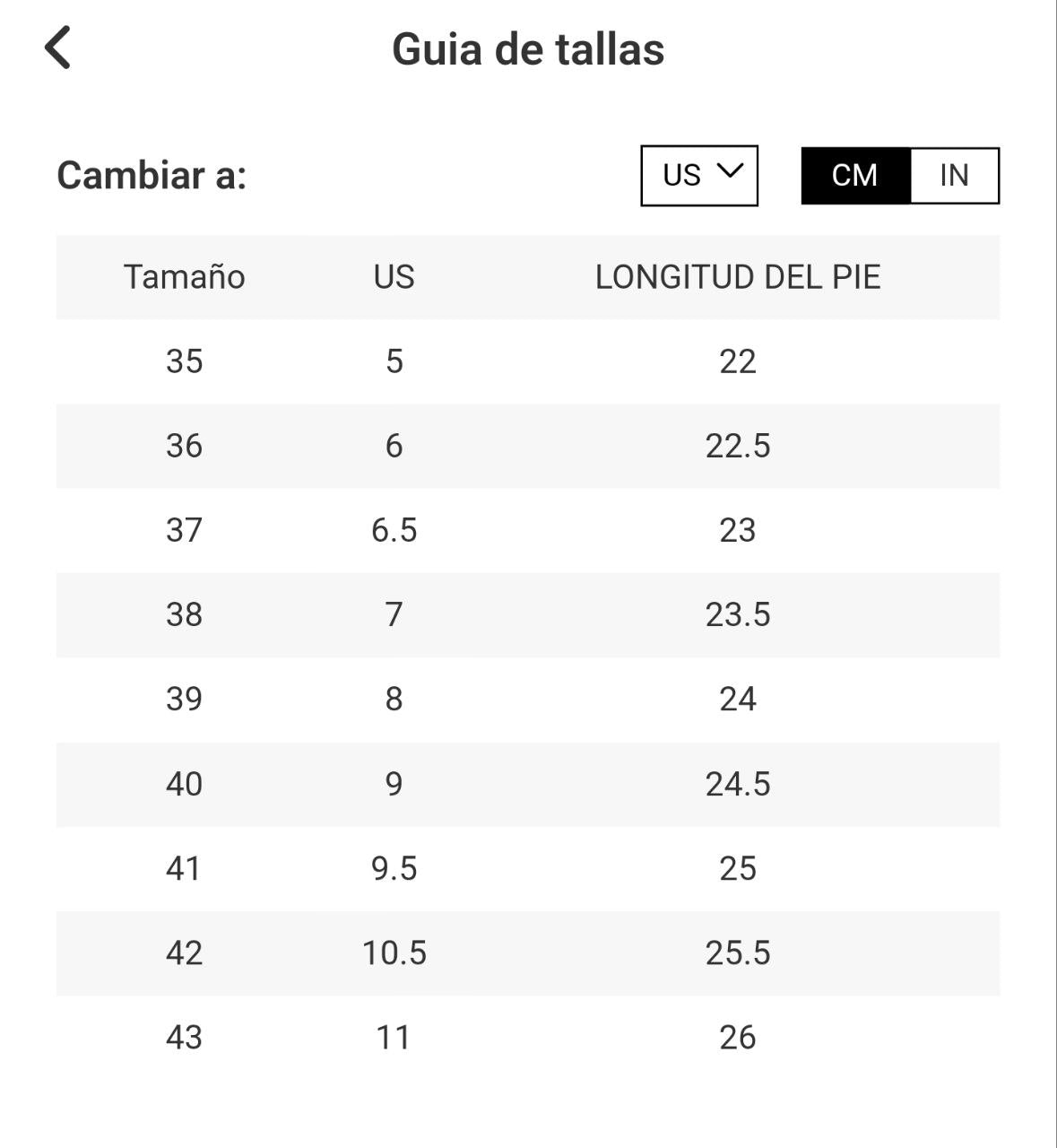Click foot length value 24.5
Viewport: 1057px width, 1148px height.
click(739, 784)
